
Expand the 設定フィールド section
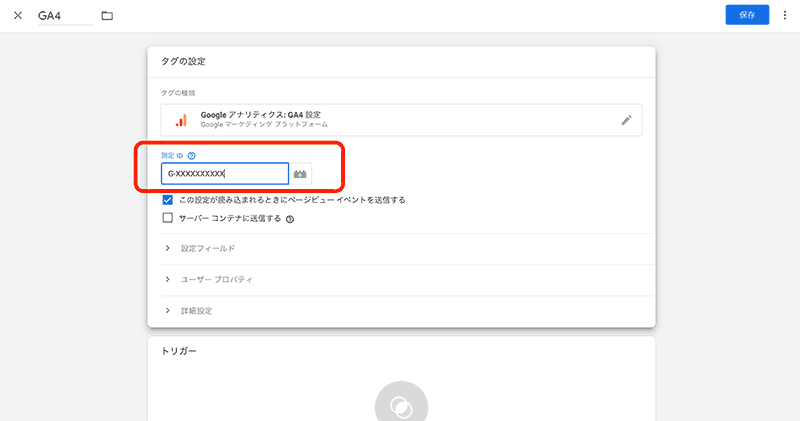coord(408,249)
